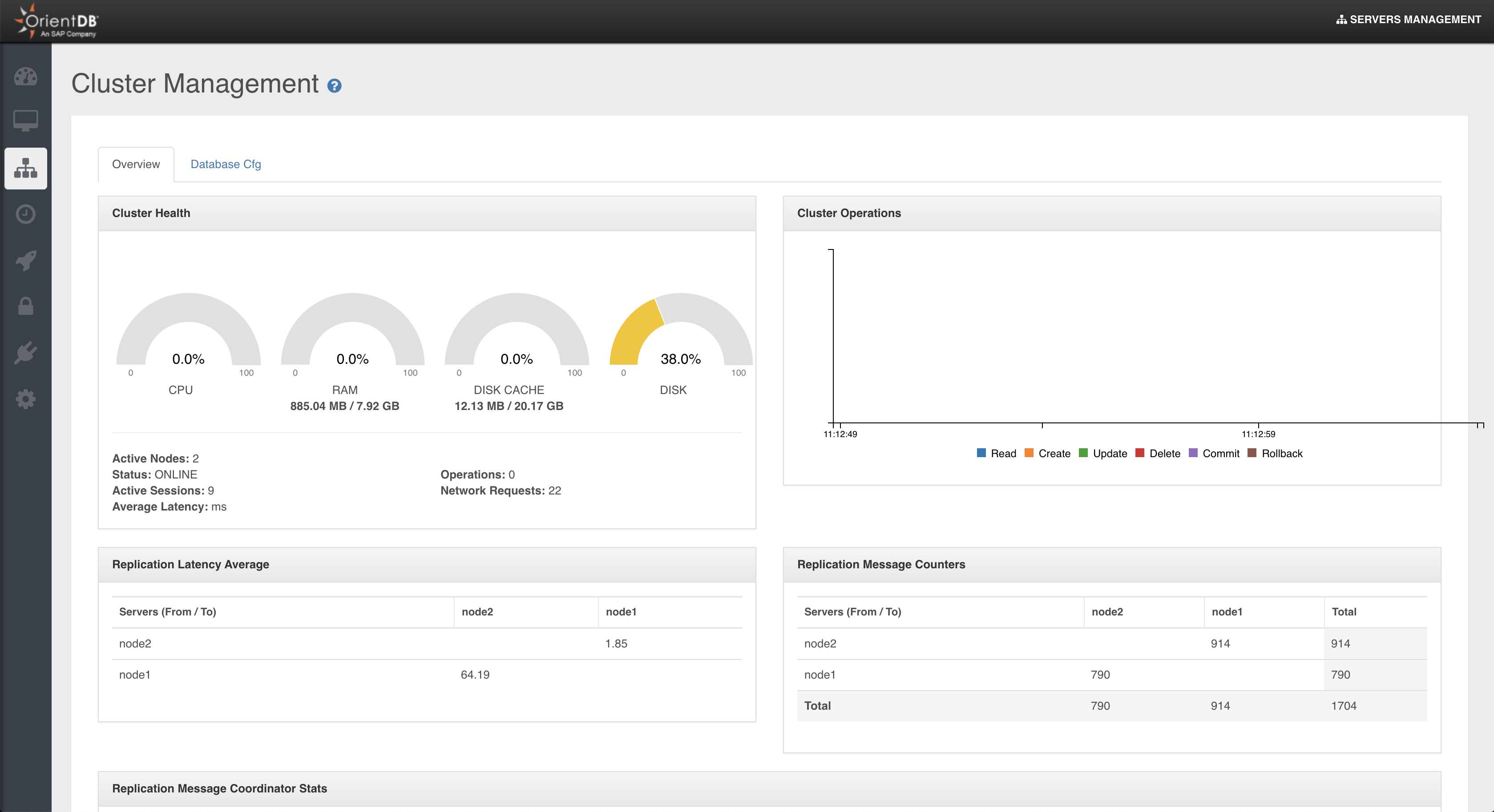Open the dashboard gauge sidebar icon

(x=25, y=76)
